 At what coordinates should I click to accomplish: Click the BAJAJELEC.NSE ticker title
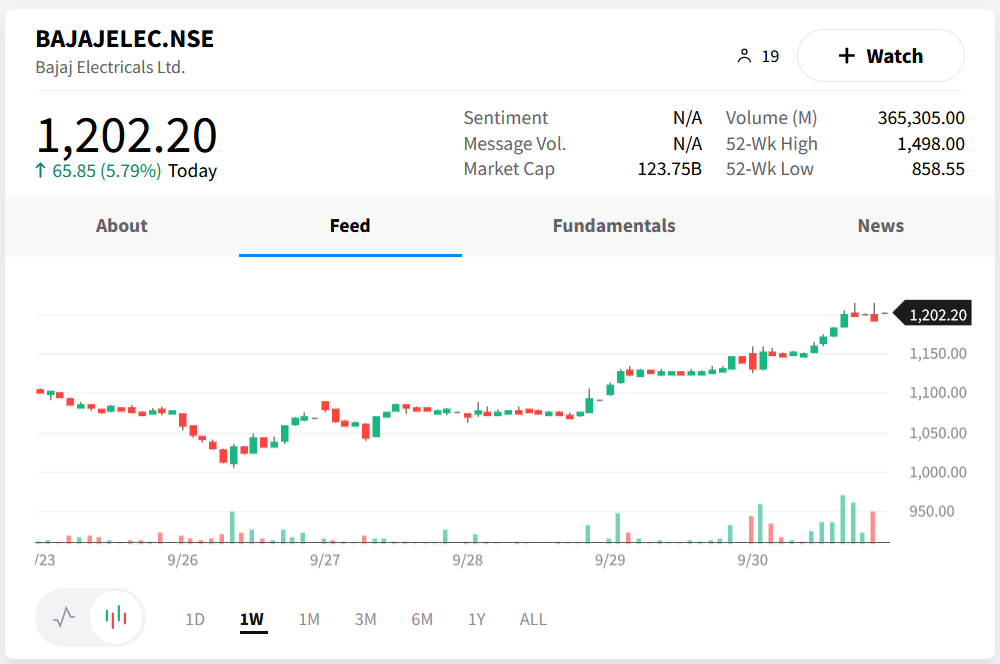[125, 39]
